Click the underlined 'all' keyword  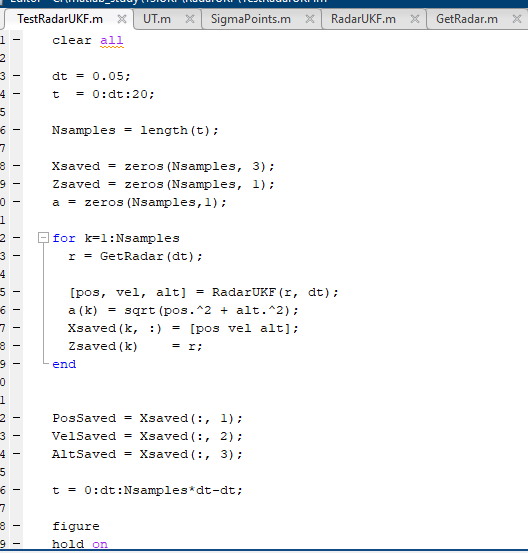point(112,41)
